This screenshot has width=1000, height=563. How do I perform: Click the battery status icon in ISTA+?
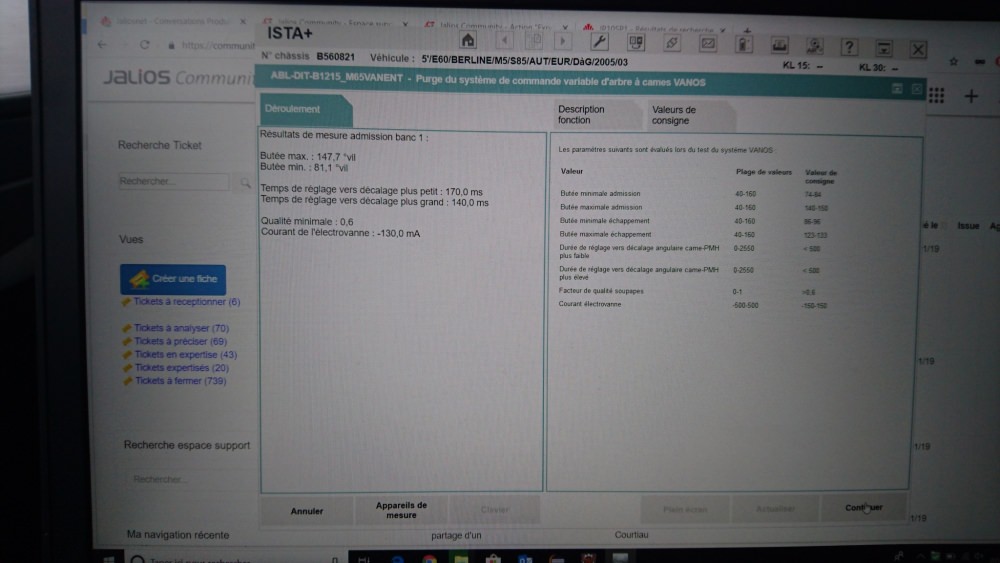tap(744, 45)
